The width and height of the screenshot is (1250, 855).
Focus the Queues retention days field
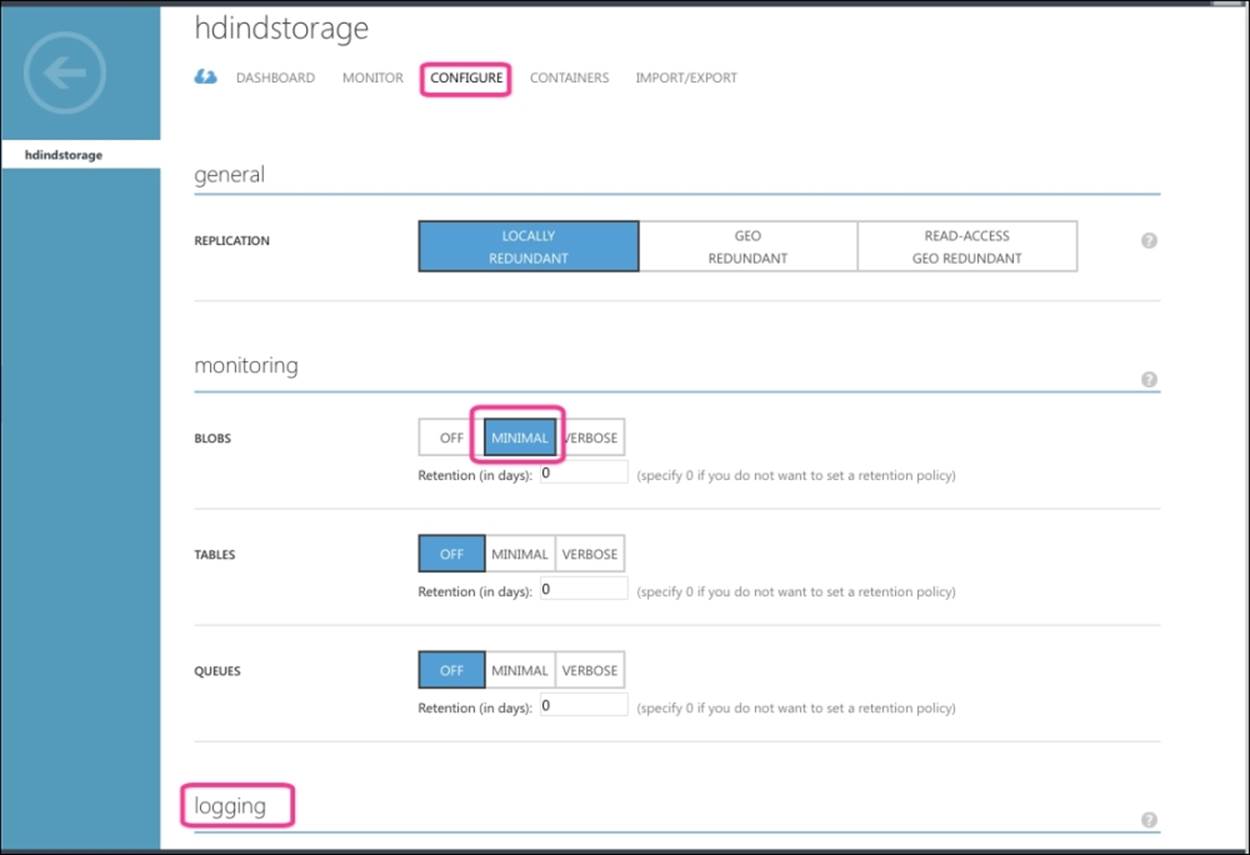click(x=584, y=705)
